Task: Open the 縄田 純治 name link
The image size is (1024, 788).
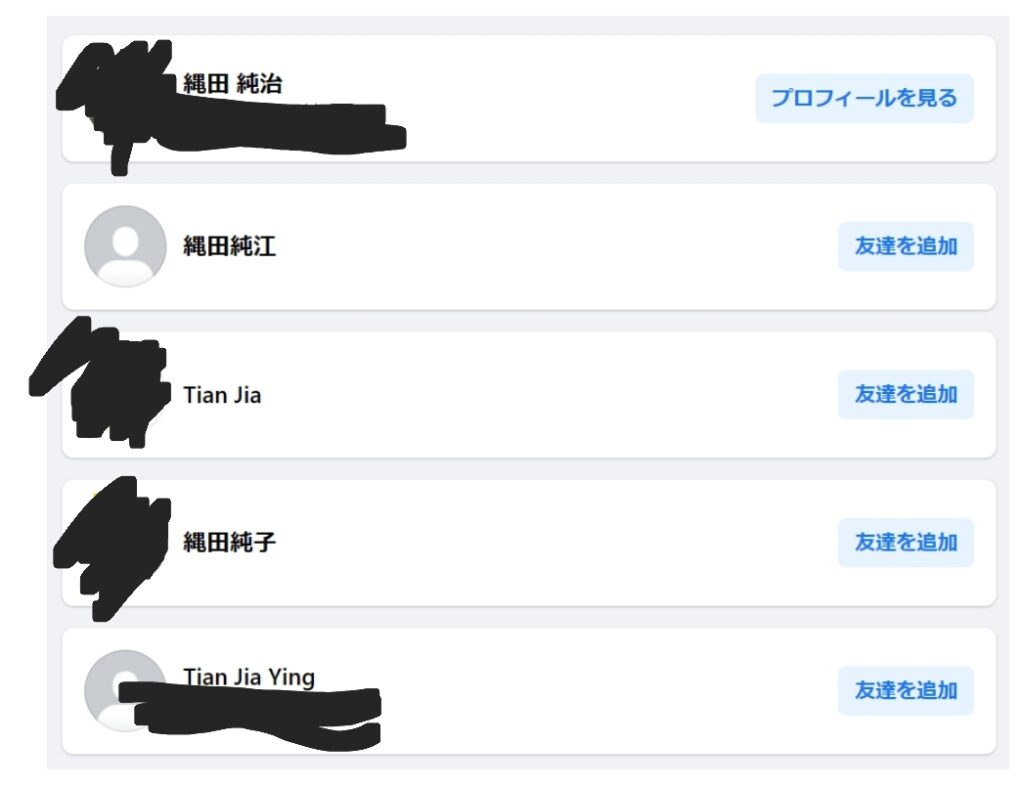Action: click(x=232, y=84)
